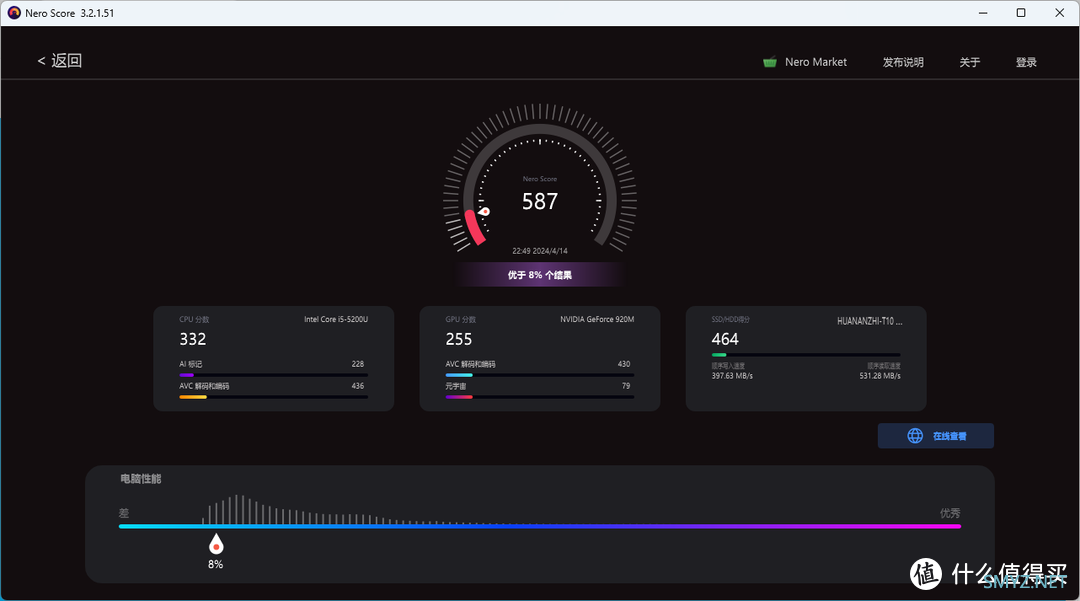Click the green Nero Market basket icon

pyautogui.click(x=770, y=62)
